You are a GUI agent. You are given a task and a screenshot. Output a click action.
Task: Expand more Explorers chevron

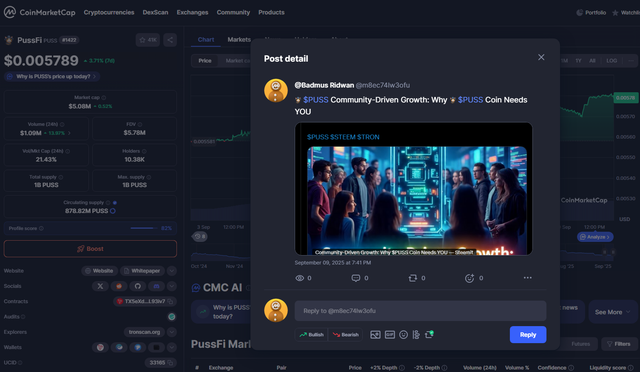pyautogui.click(x=172, y=332)
